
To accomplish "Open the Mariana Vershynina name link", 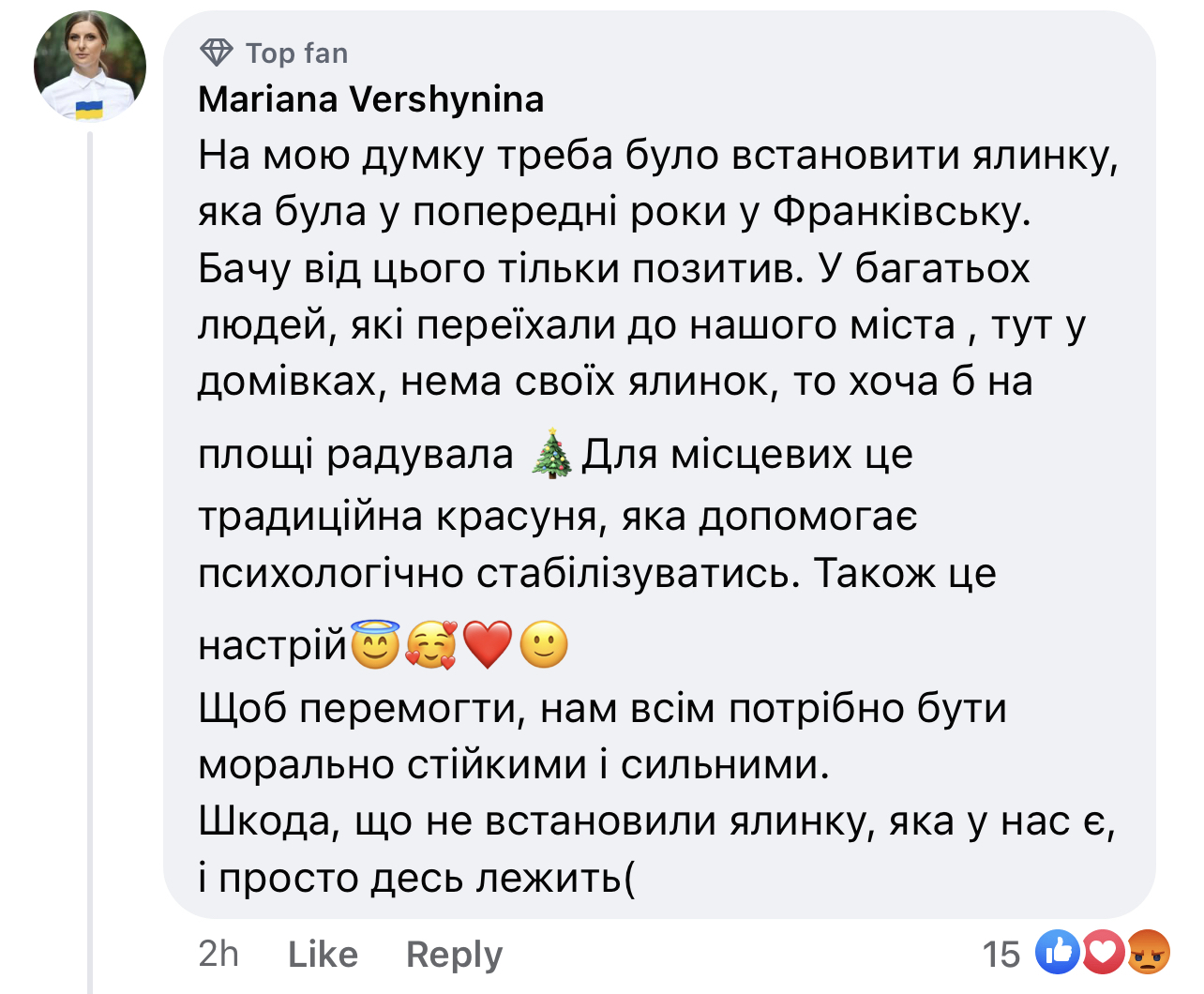I will click(x=371, y=98).
